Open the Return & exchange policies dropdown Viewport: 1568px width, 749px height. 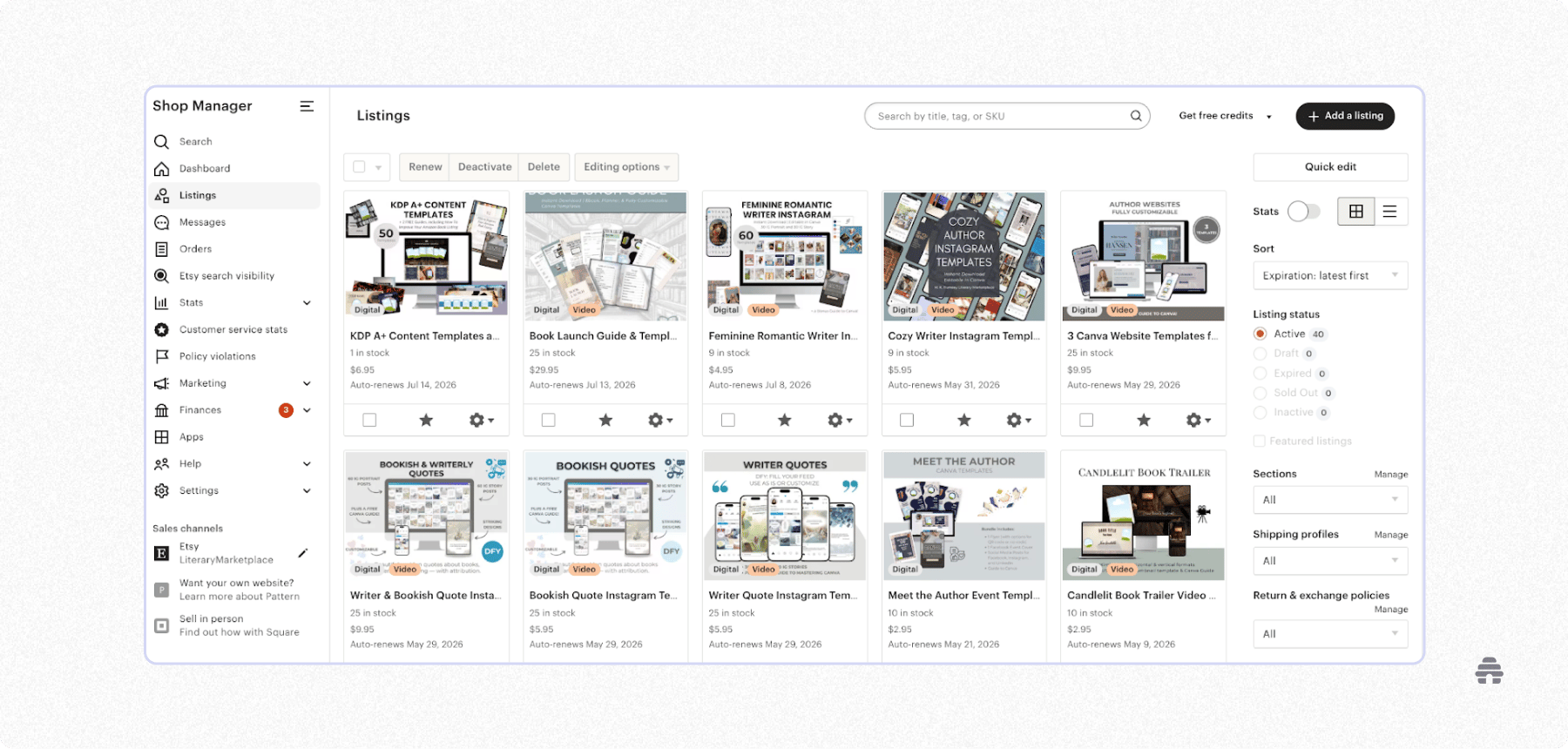(x=1330, y=634)
